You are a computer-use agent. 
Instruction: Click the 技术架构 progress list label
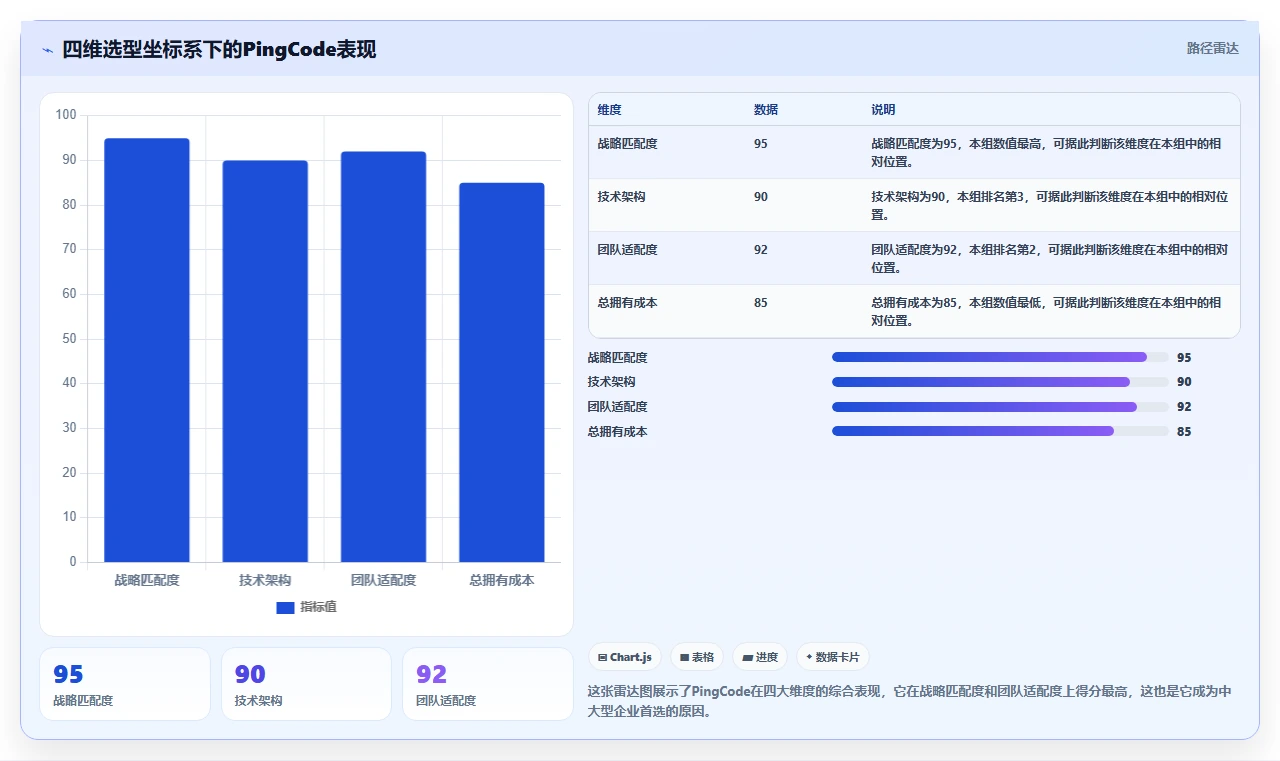[x=612, y=382]
